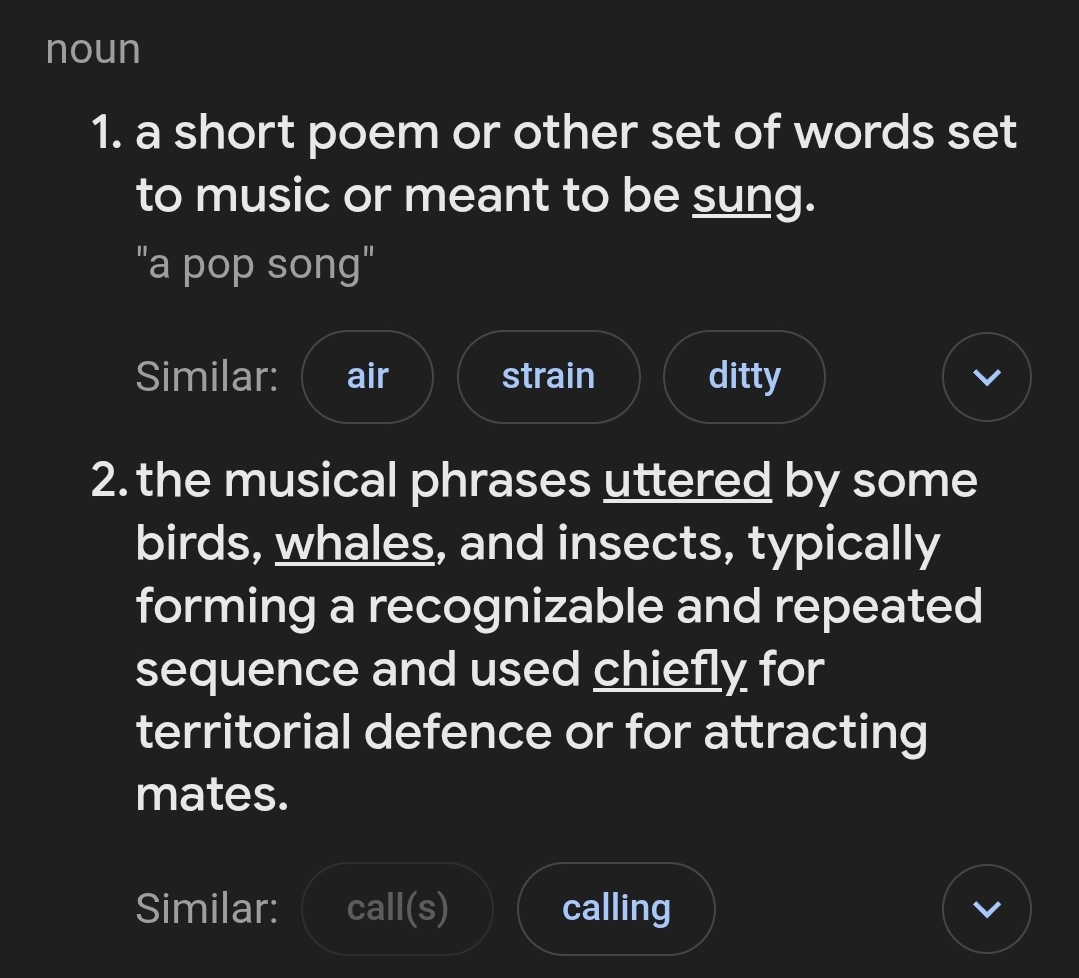
Task: Open the 'ditty' synonym chip
Action: coord(744,376)
